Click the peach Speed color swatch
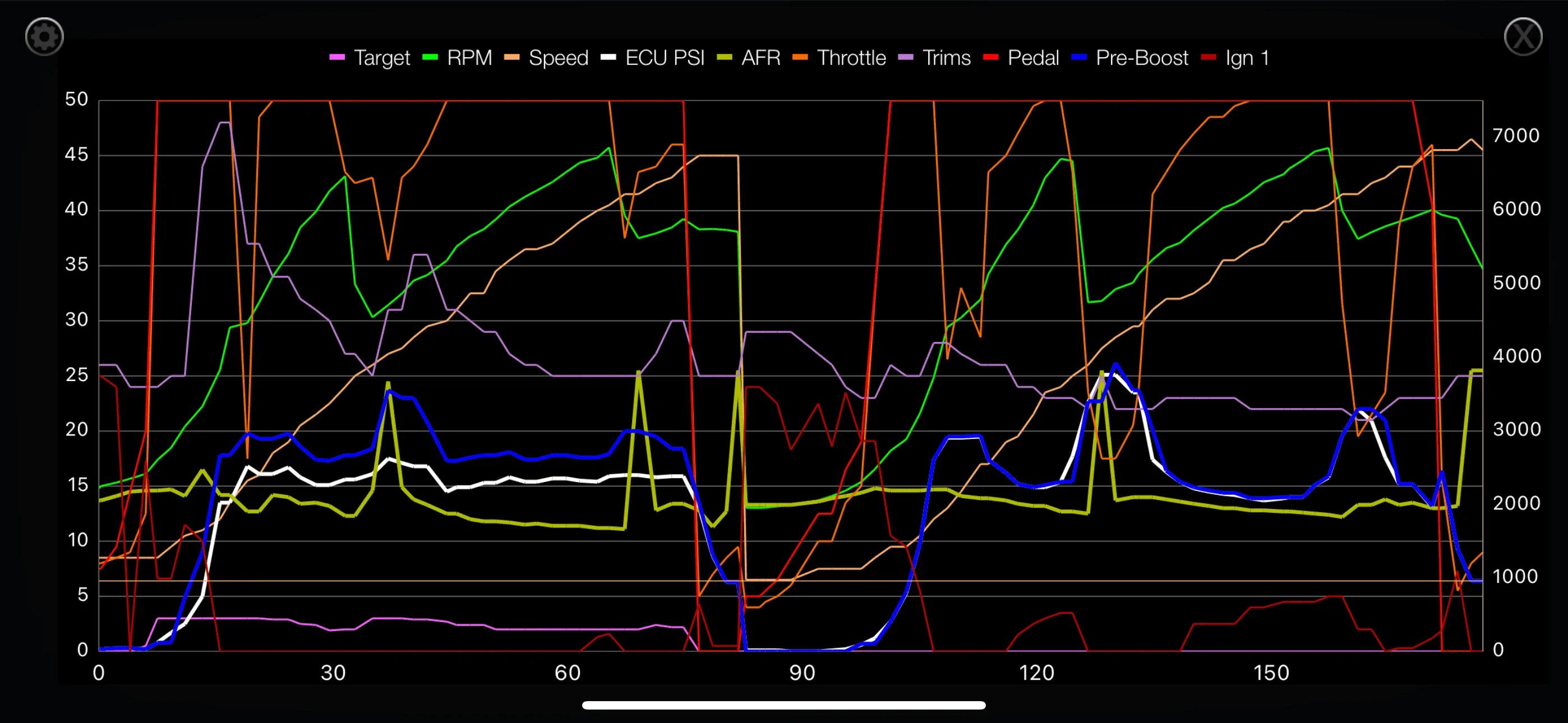The image size is (1568, 723). pyautogui.click(x=512, y=57)
